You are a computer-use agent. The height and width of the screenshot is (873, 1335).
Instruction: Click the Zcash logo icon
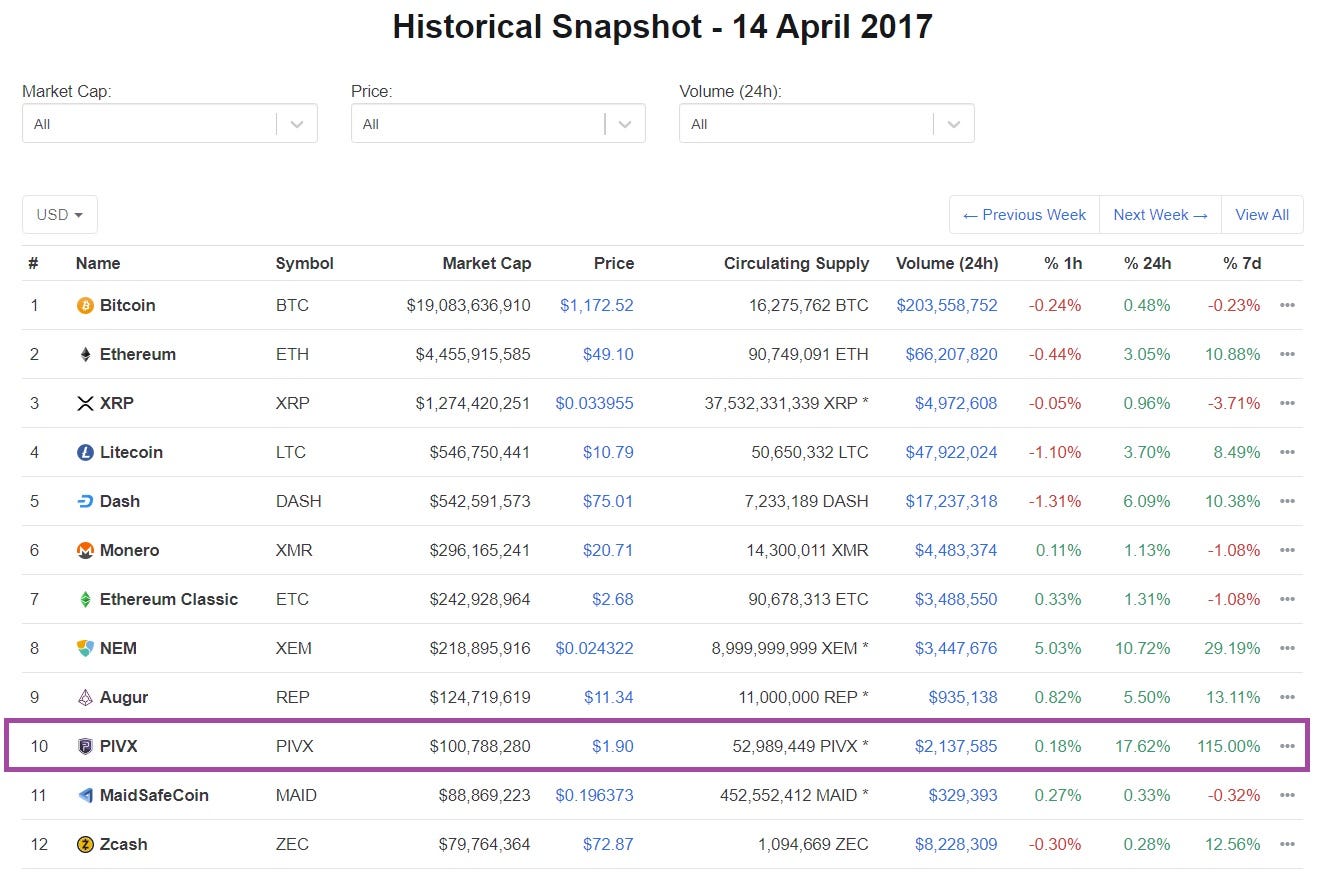[x=85, y=844]
